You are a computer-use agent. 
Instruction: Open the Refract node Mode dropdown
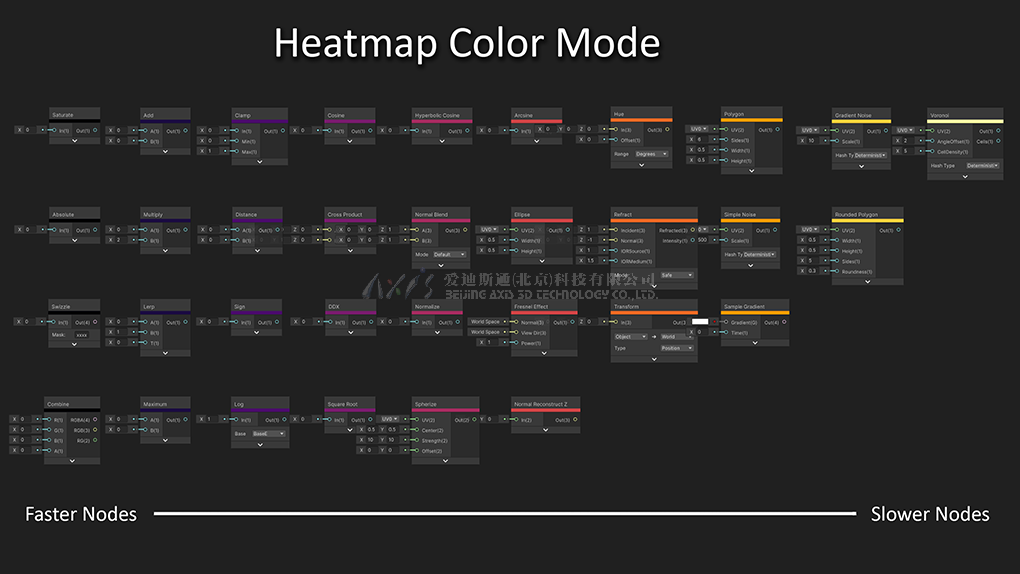click(x=677, y=274)
